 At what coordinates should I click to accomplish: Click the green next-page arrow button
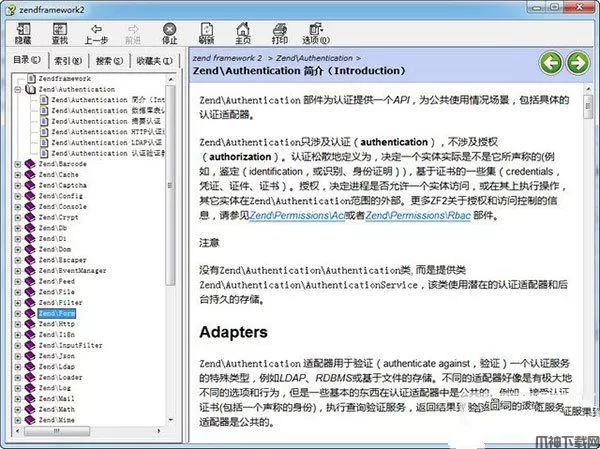578,63
